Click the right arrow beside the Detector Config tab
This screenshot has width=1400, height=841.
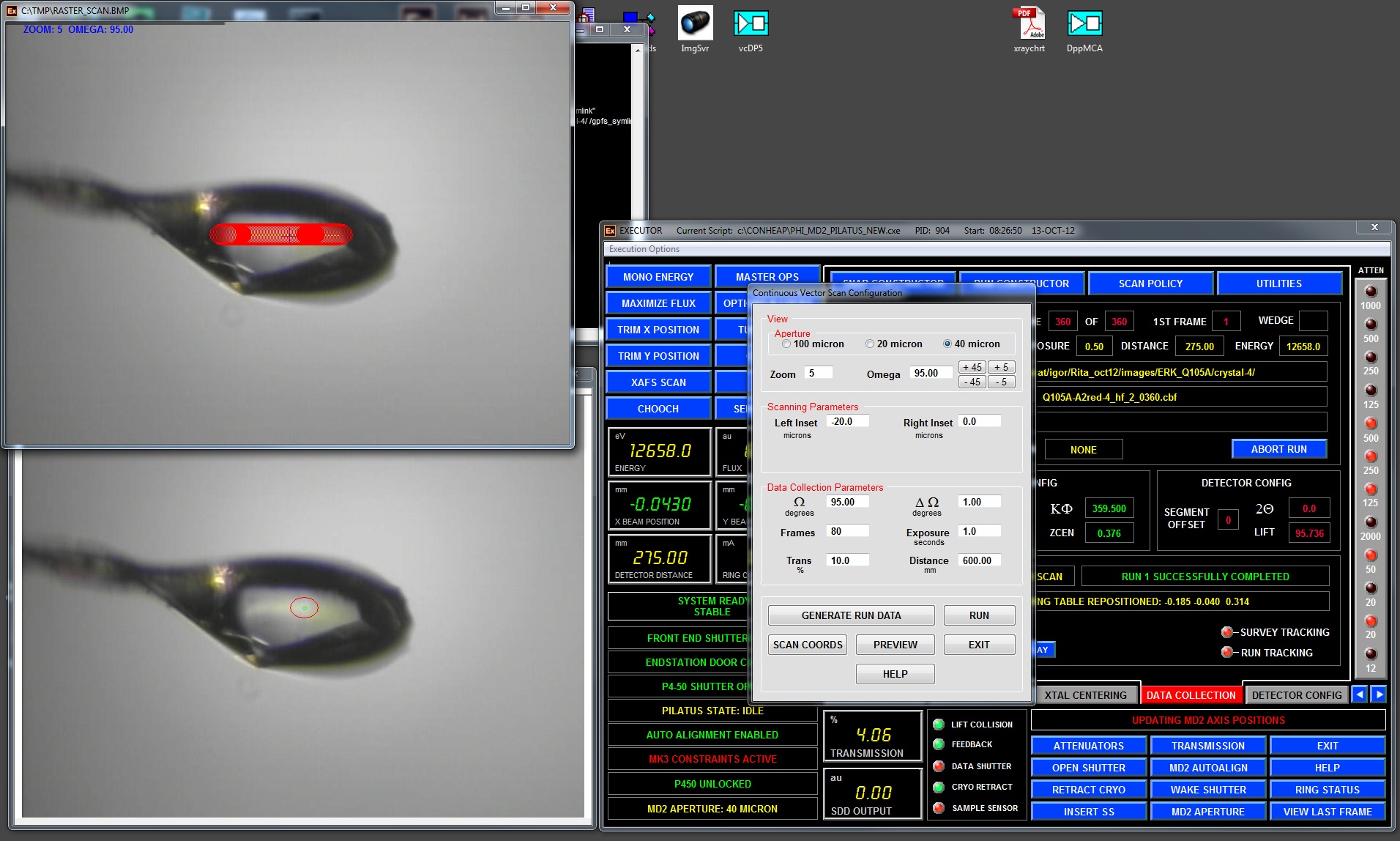click(x=1379, y=694)
